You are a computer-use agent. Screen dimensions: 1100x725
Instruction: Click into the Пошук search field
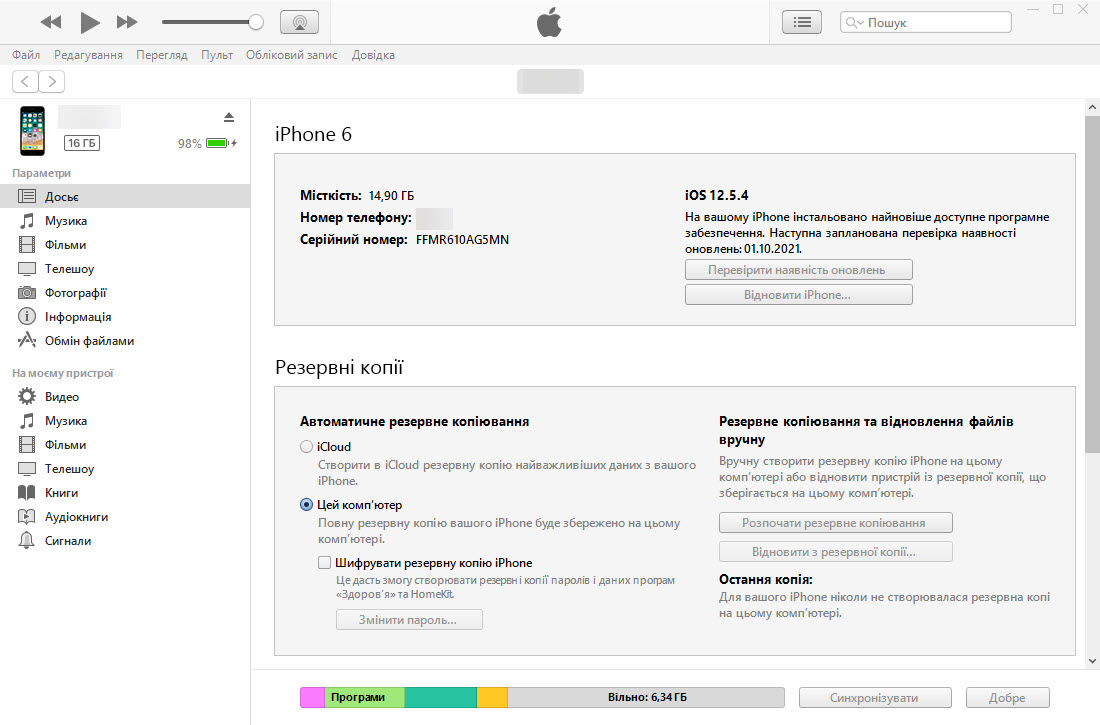(926, 22)
